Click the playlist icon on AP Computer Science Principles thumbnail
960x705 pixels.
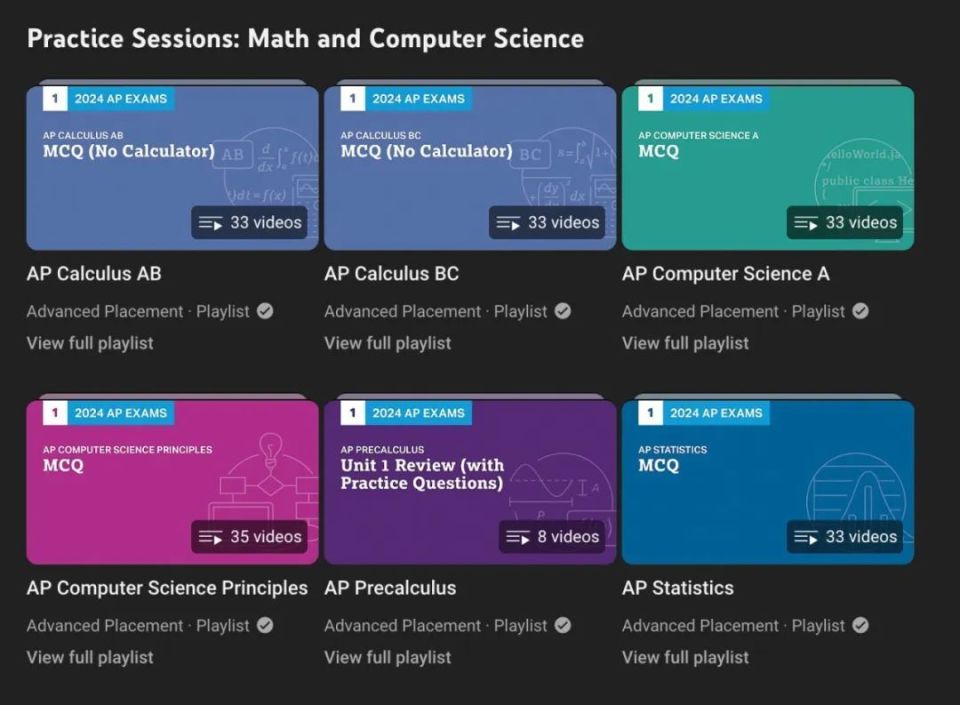coord(210,537)
